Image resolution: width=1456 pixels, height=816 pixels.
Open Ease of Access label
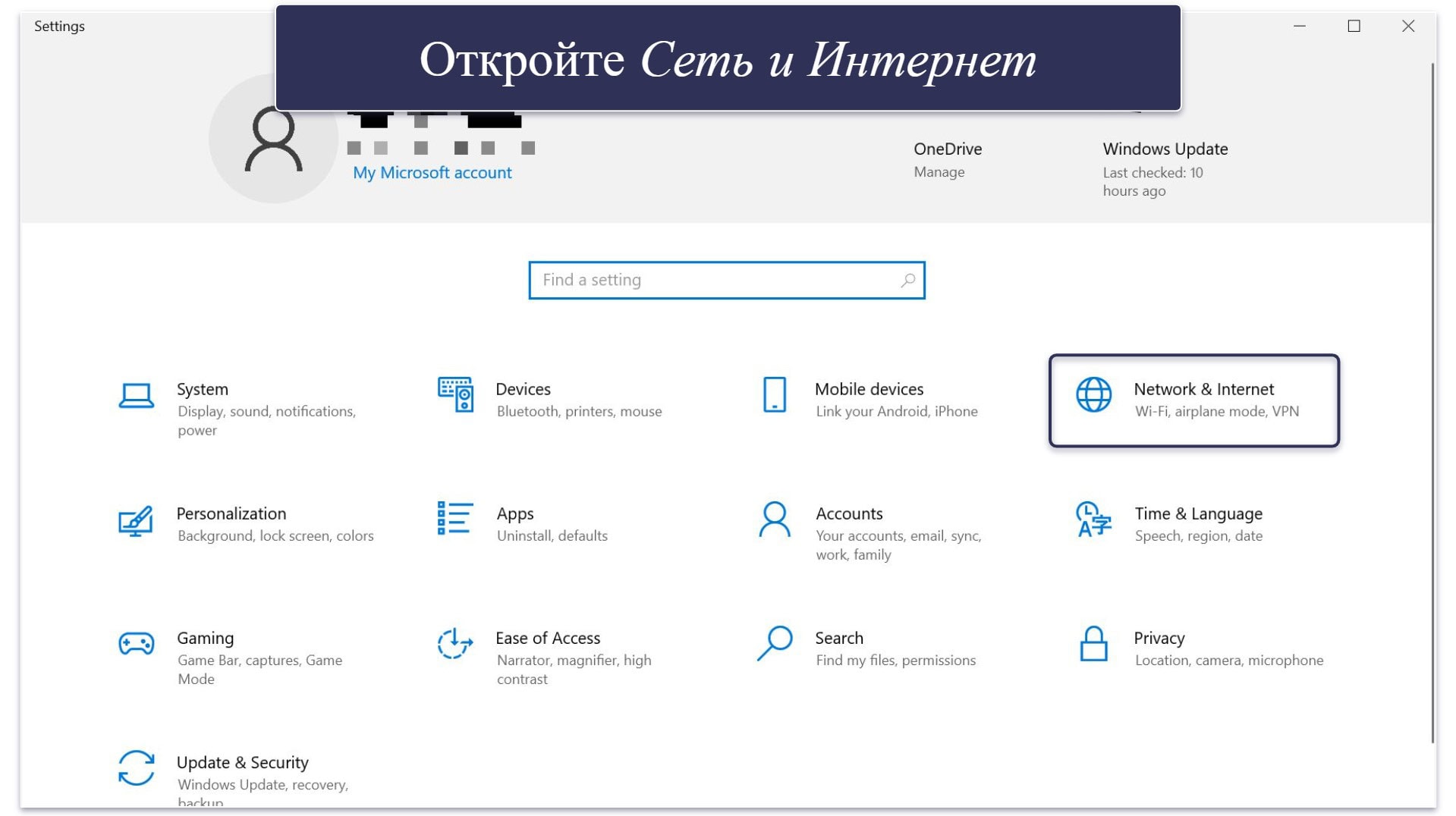548,638
